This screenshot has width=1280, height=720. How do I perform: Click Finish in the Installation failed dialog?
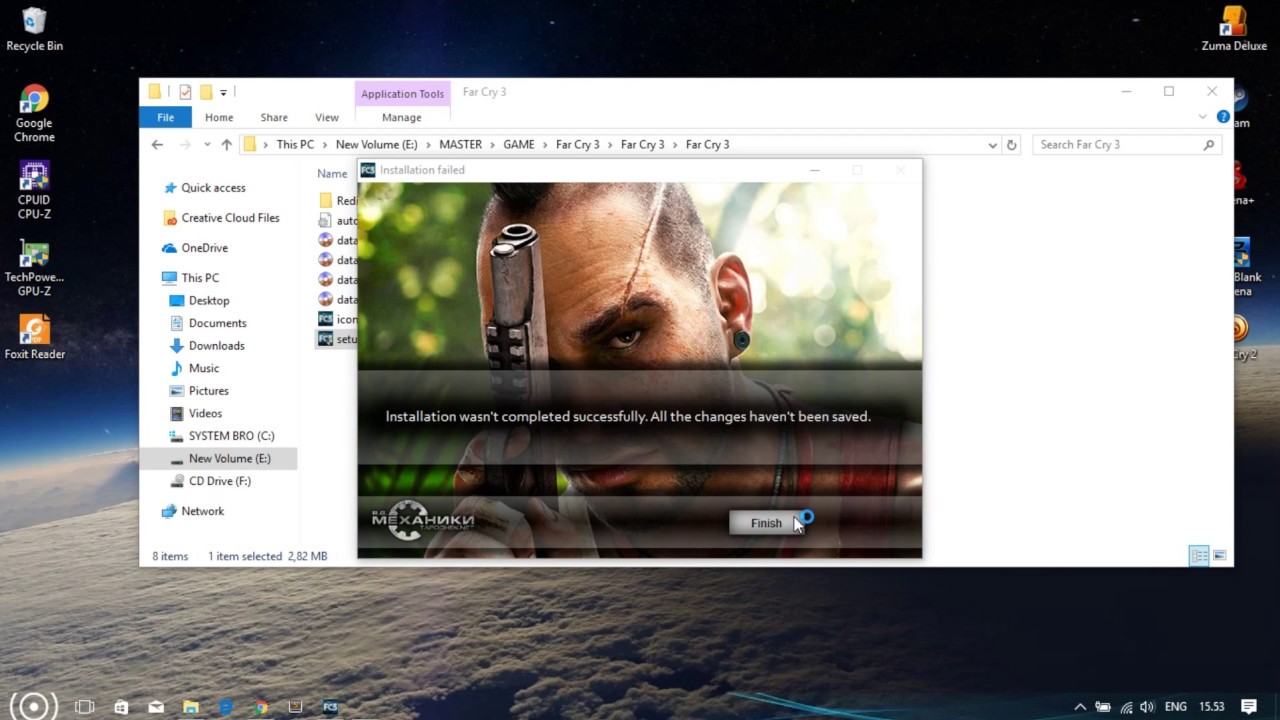pyautogui.click(x=766, y=523)
